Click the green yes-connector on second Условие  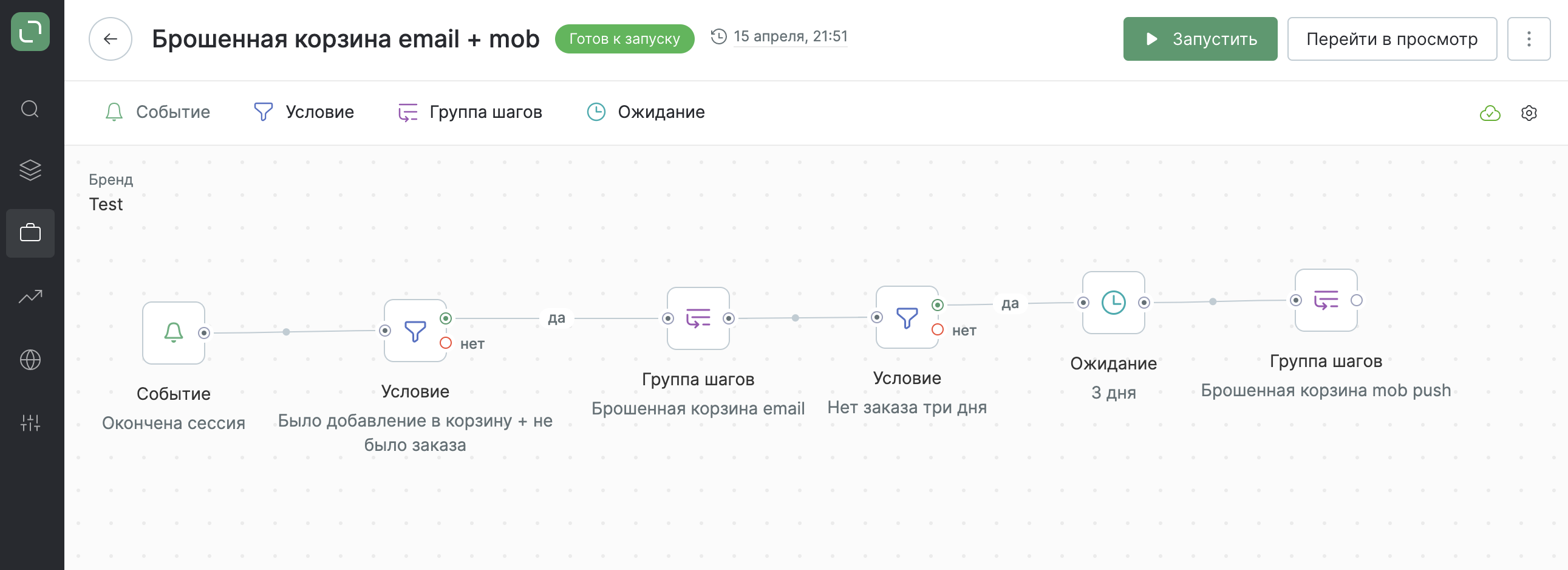(938, 304)
